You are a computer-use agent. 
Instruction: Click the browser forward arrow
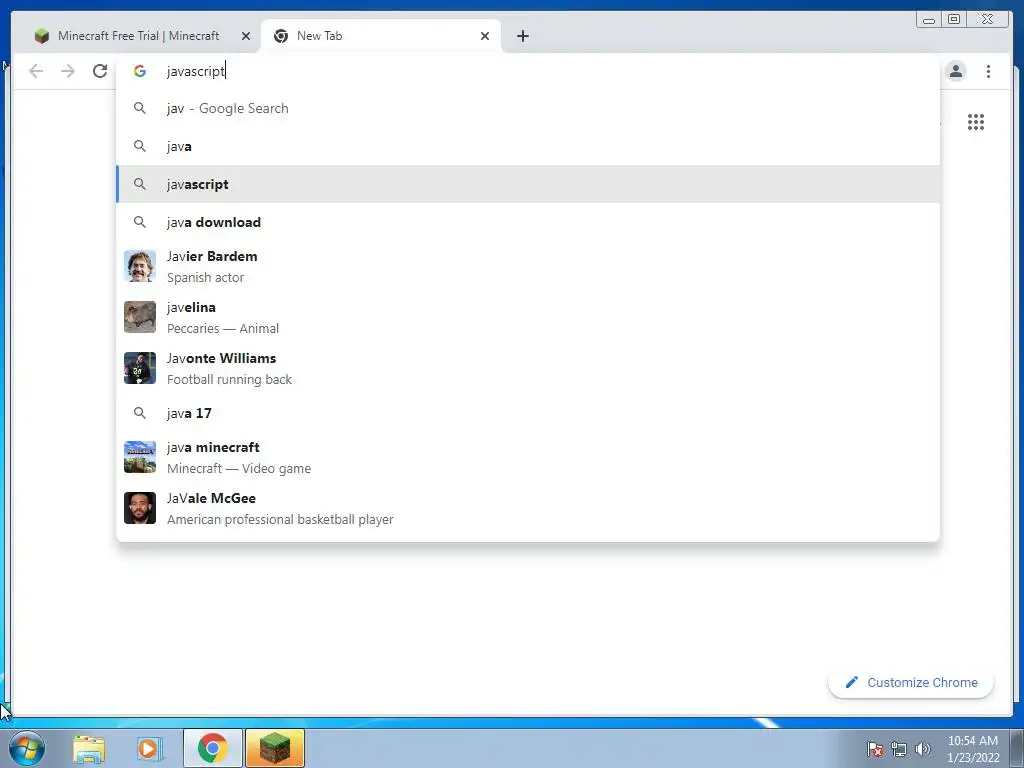(68, 71)
